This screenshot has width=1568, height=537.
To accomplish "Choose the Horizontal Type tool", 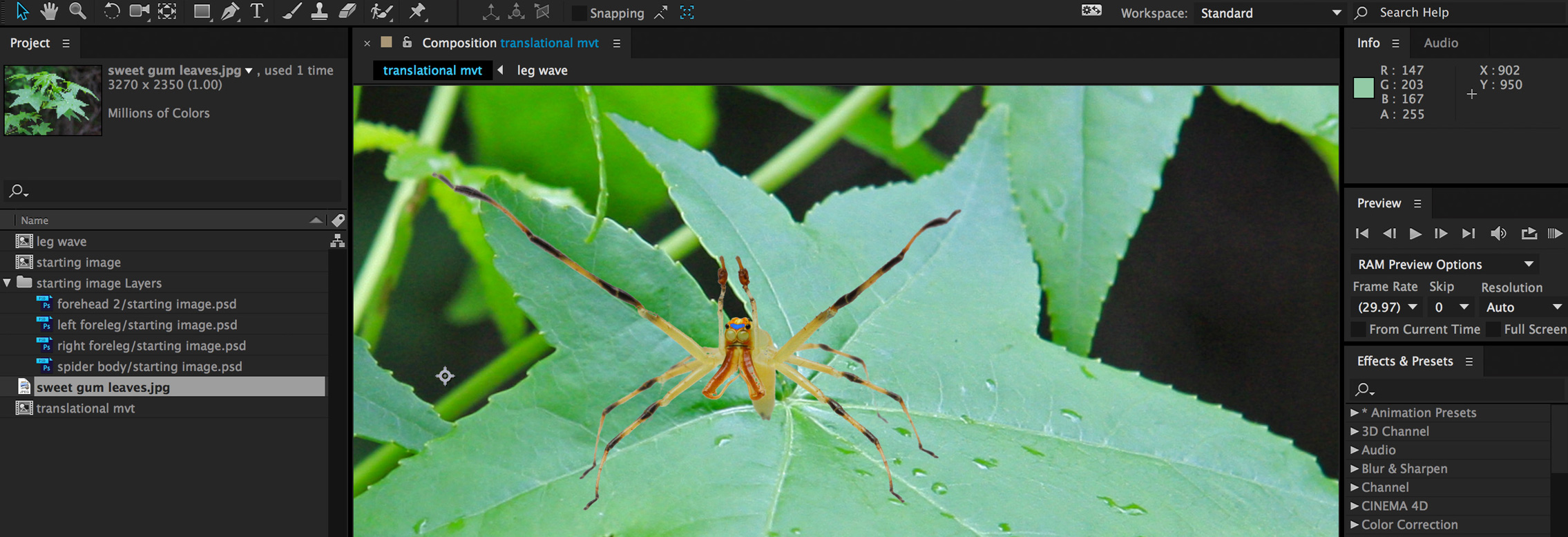I will (x=257, y=11).
